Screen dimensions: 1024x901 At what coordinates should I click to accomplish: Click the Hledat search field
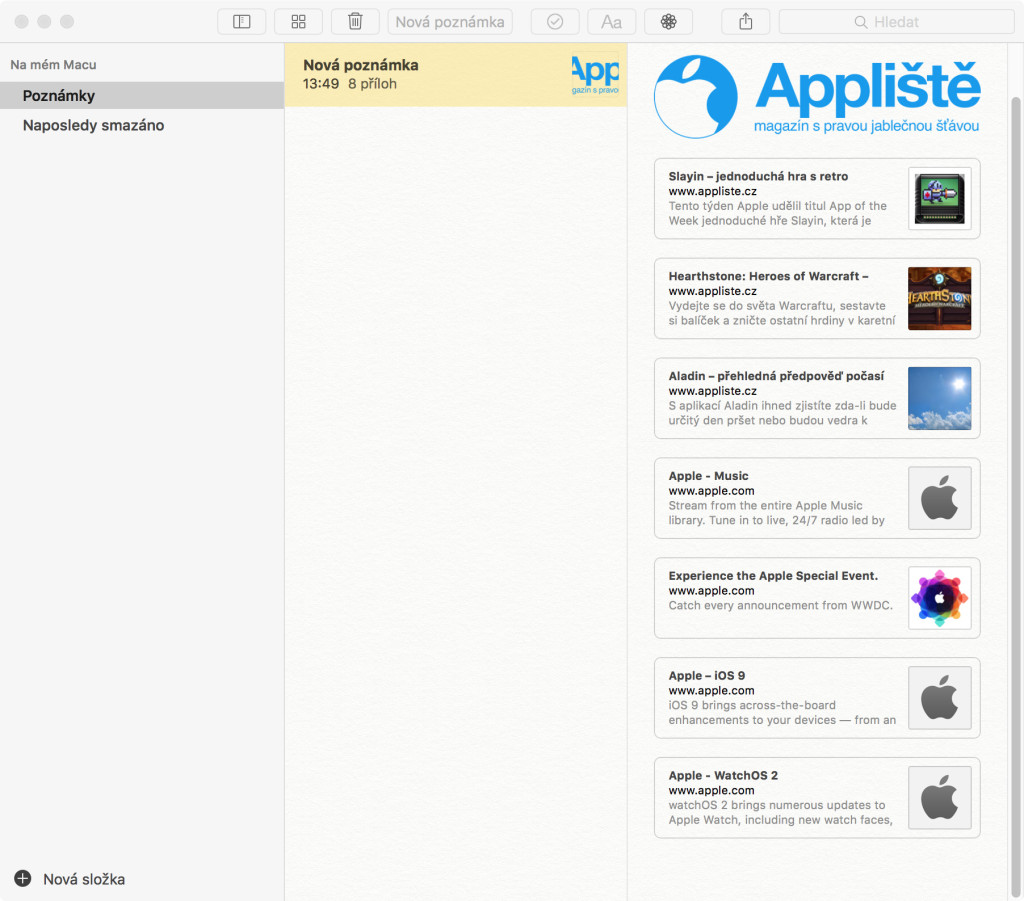point(896,22)
